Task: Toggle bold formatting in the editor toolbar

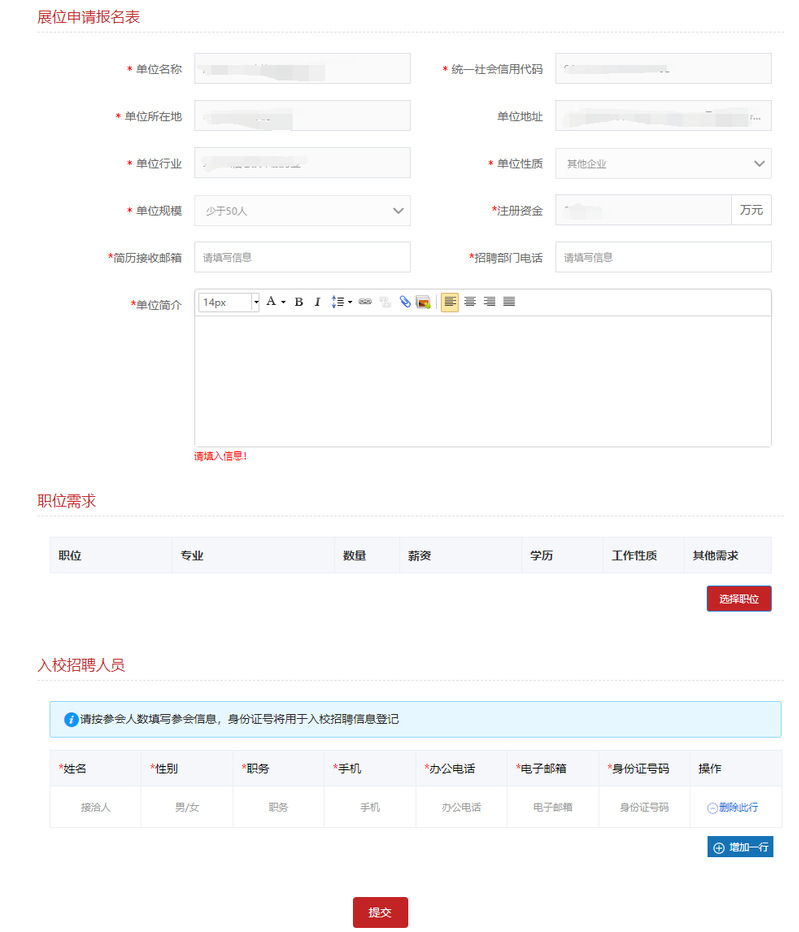Action: point(298,302)
